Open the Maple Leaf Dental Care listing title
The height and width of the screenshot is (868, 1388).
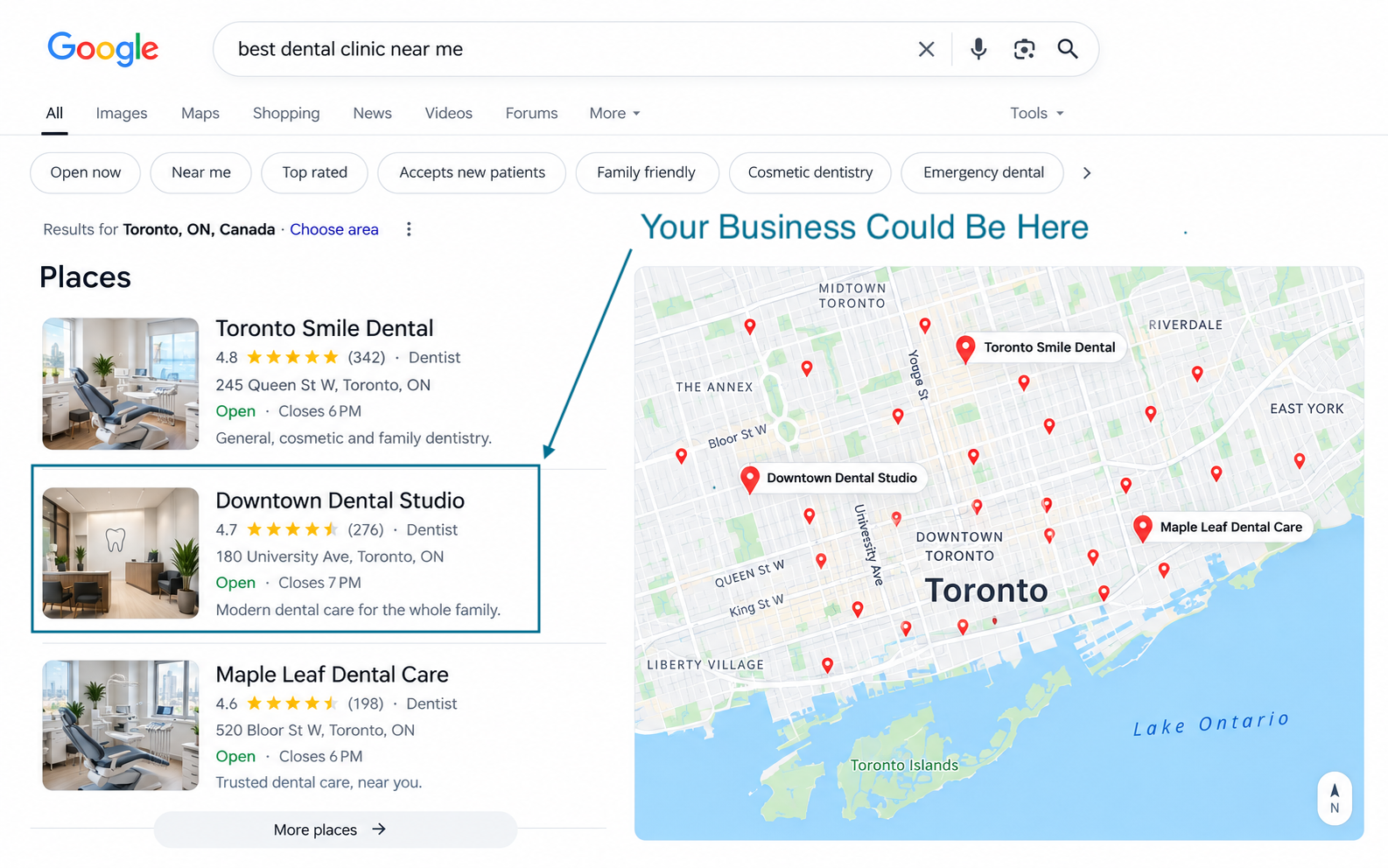pos(333,675)
